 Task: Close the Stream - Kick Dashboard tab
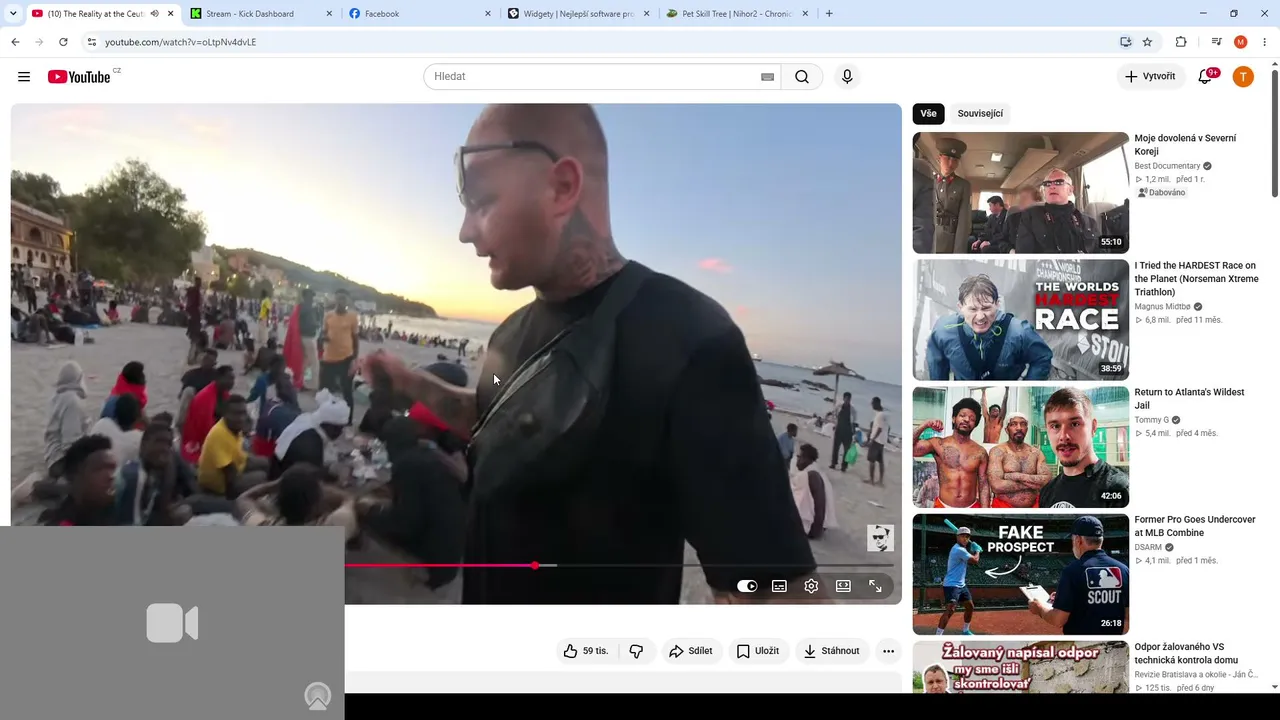[329, 14]
